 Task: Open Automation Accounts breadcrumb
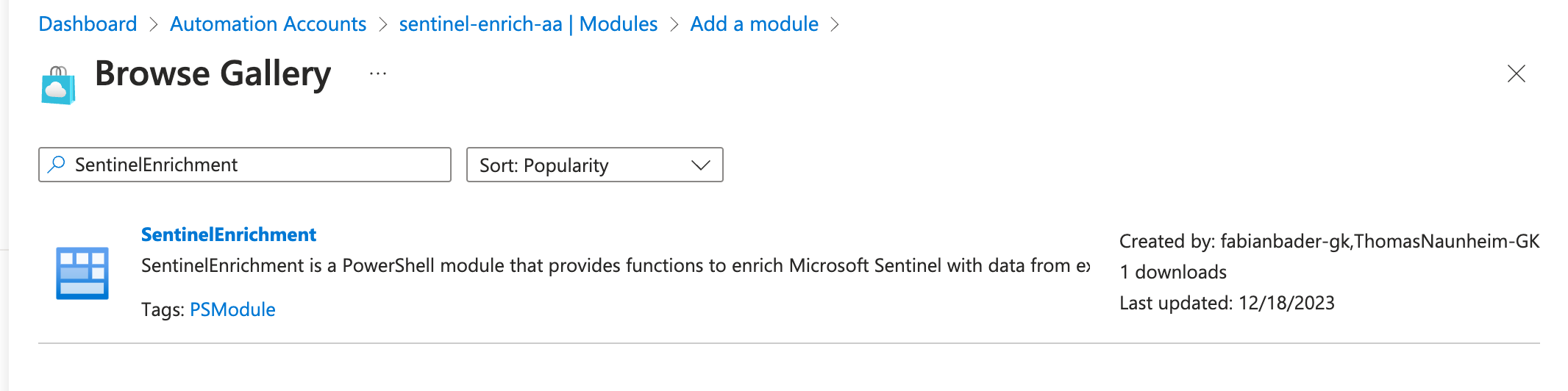pos(268,24)
